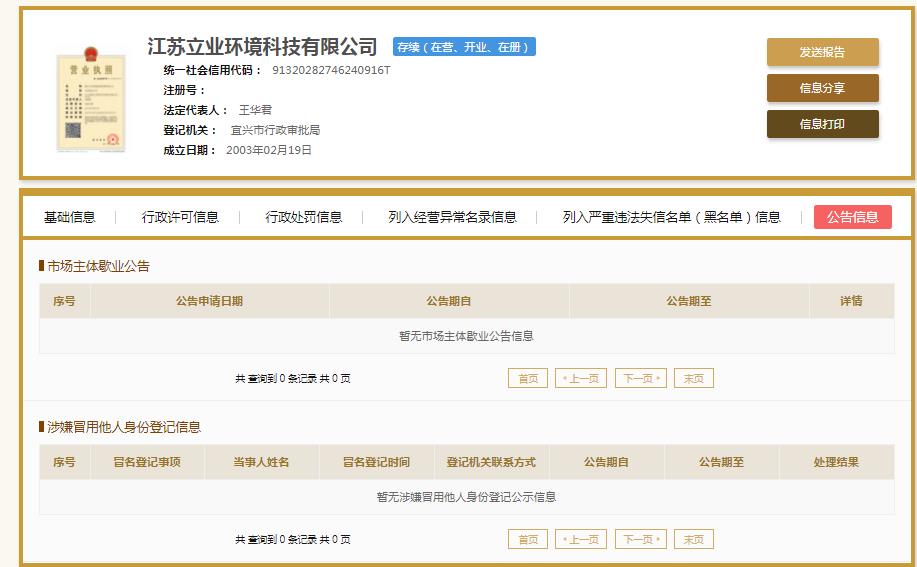Click 下一页 under 涉嫌冒用他人身份 table
This screenshot has height=567, width=917.
pos(641,539)
